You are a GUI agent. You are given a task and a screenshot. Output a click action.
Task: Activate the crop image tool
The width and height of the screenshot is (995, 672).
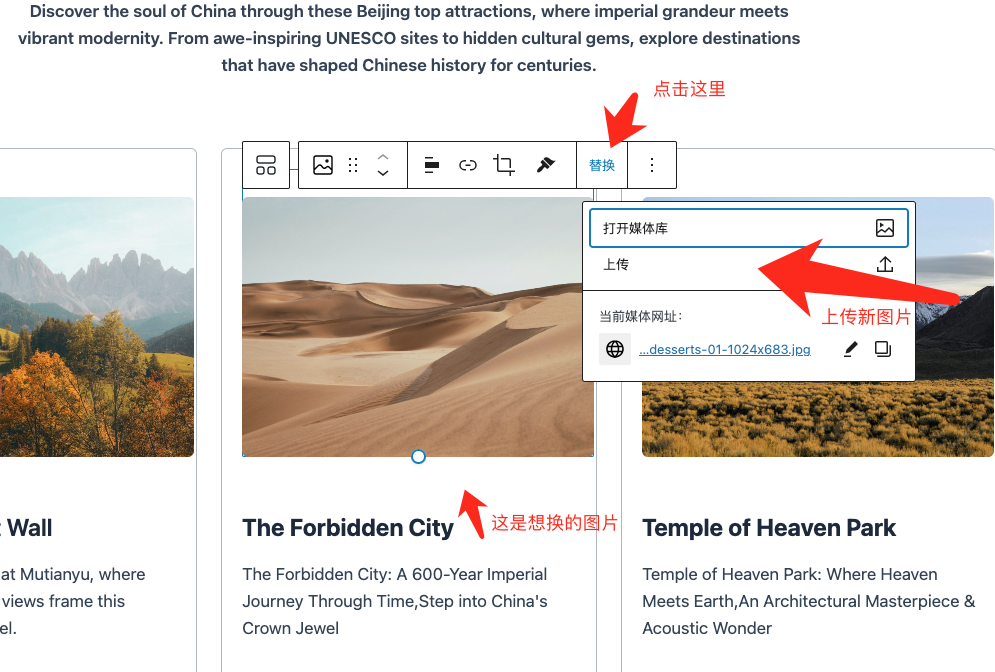coord(504,165)
